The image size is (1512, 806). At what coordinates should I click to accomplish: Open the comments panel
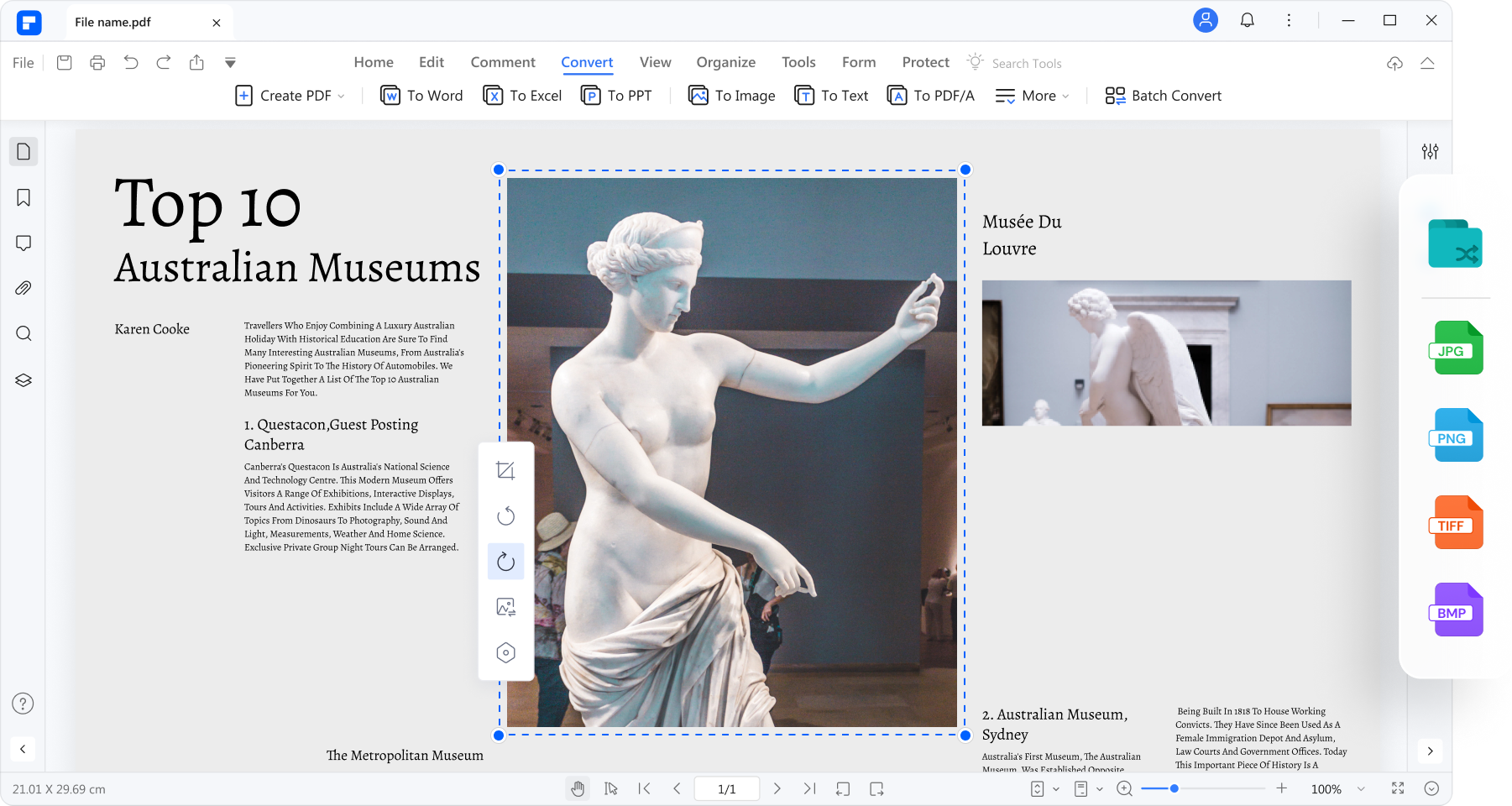24,243
